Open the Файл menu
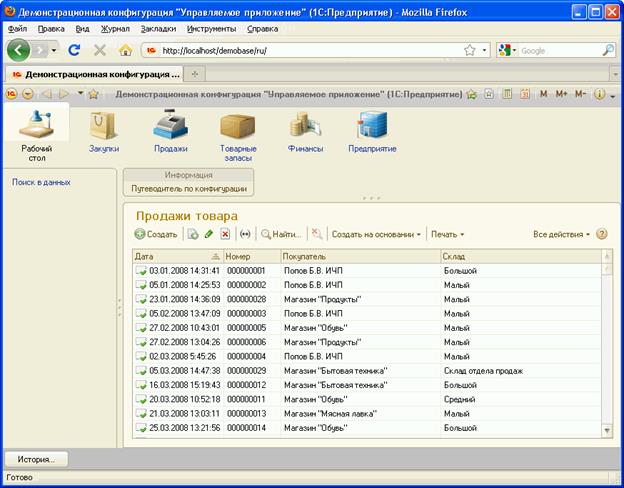The width and height of the screenshot is (624, 488). 17,29
